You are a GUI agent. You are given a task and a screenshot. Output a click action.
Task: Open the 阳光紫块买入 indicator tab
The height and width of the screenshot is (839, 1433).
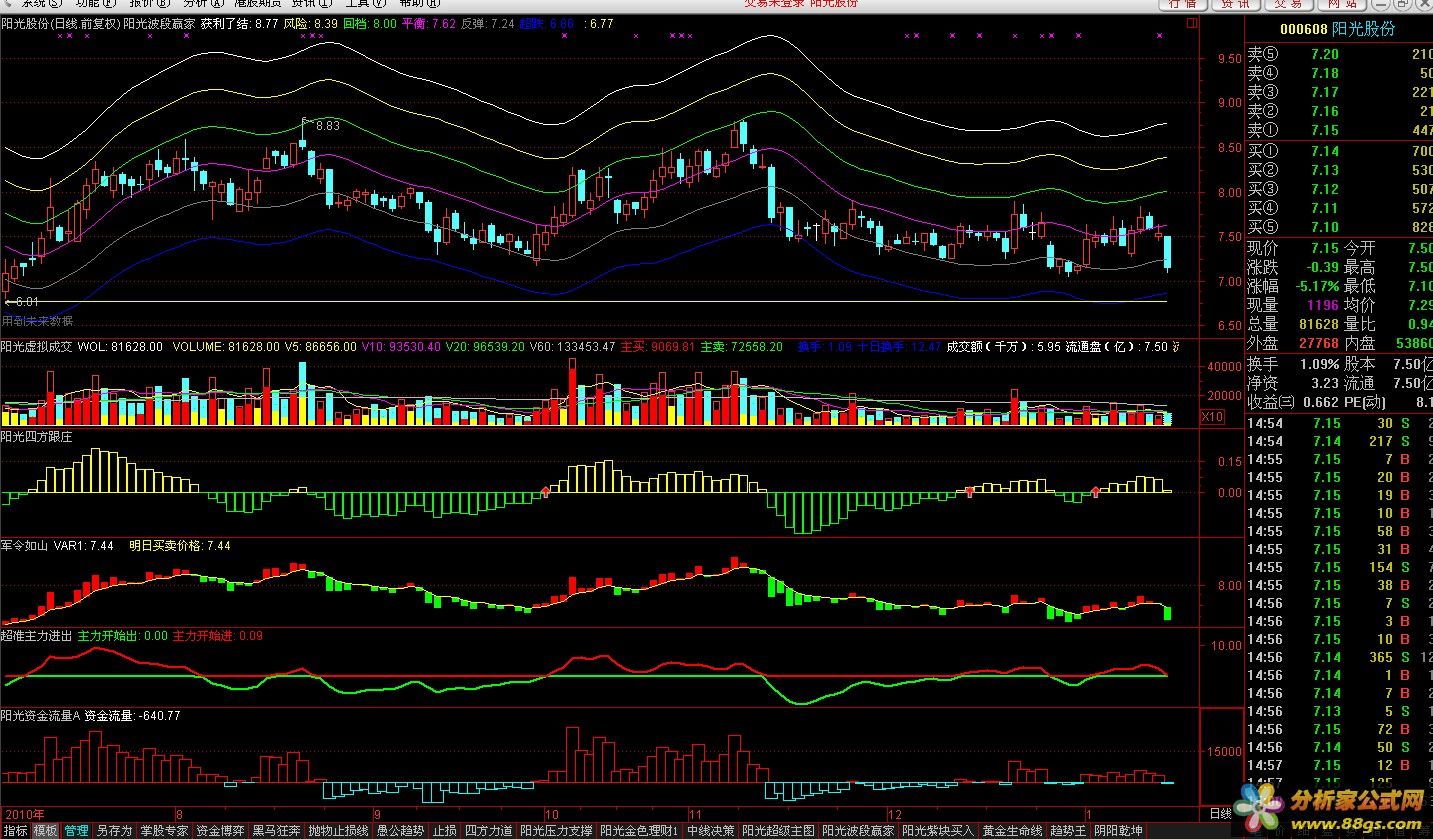939,831
